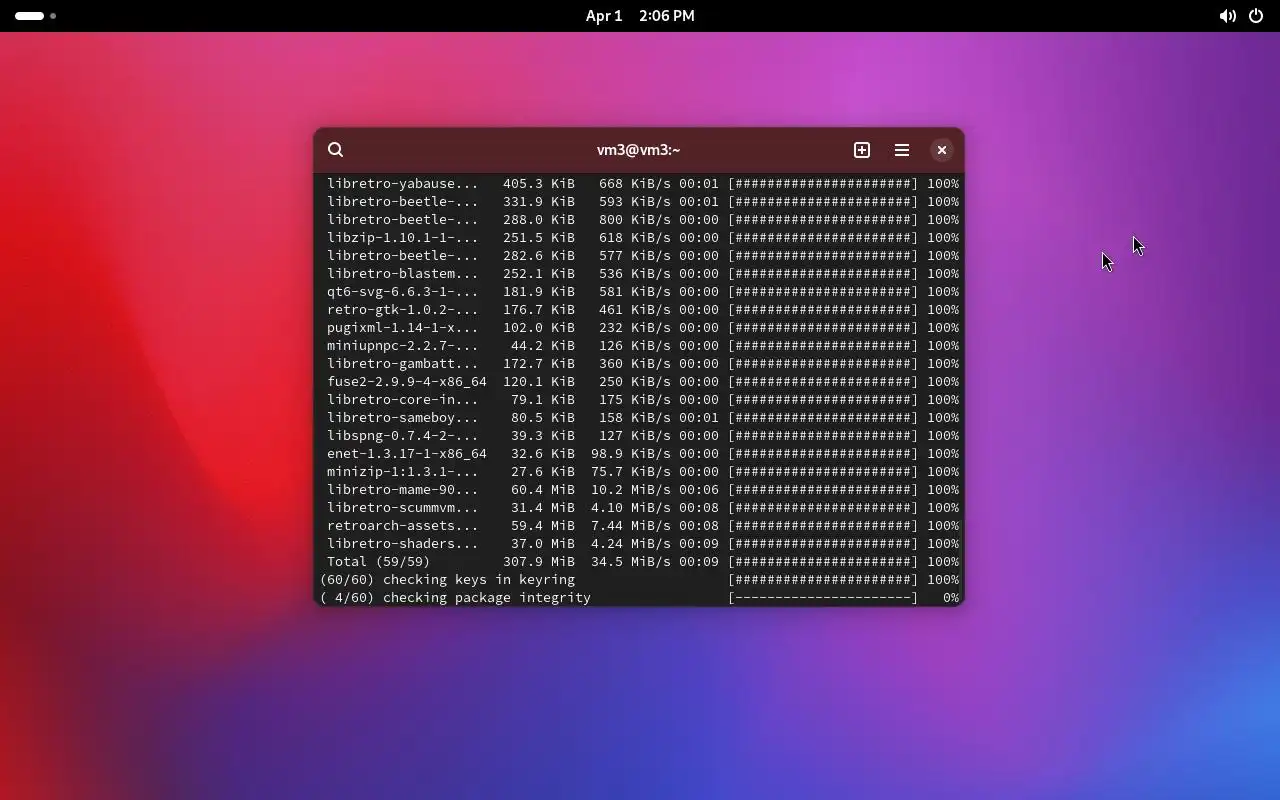Open a new terminal tab
Viewport: 1280px width, 800px height.
tap(862, 150)
